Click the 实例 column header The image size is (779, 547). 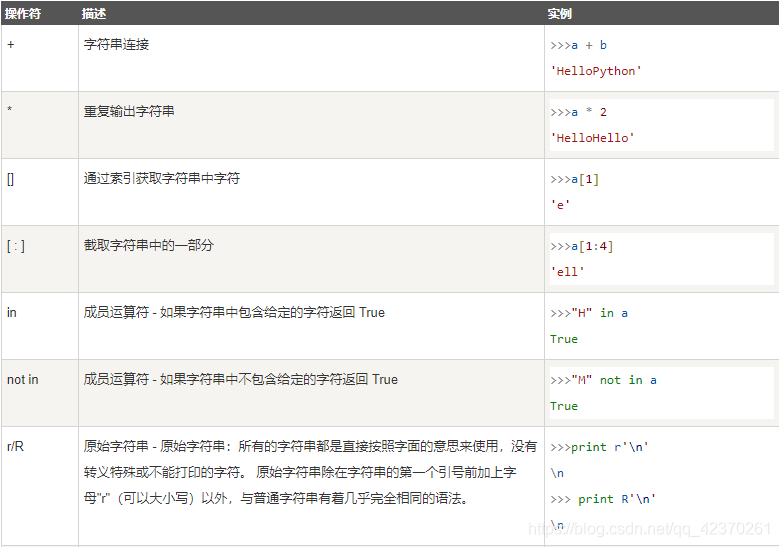pos(559,13)
